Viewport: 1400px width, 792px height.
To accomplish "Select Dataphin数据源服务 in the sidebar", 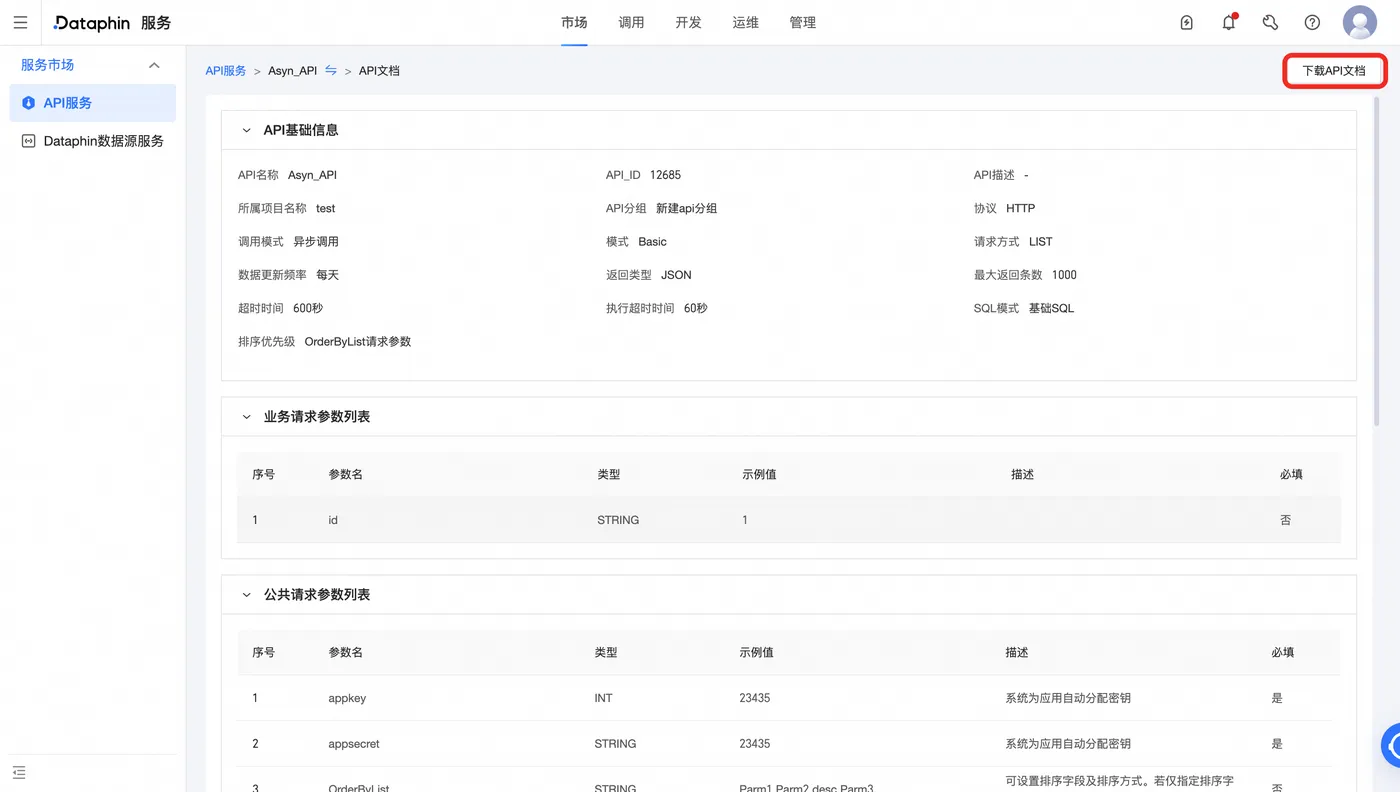I will 93,141.
